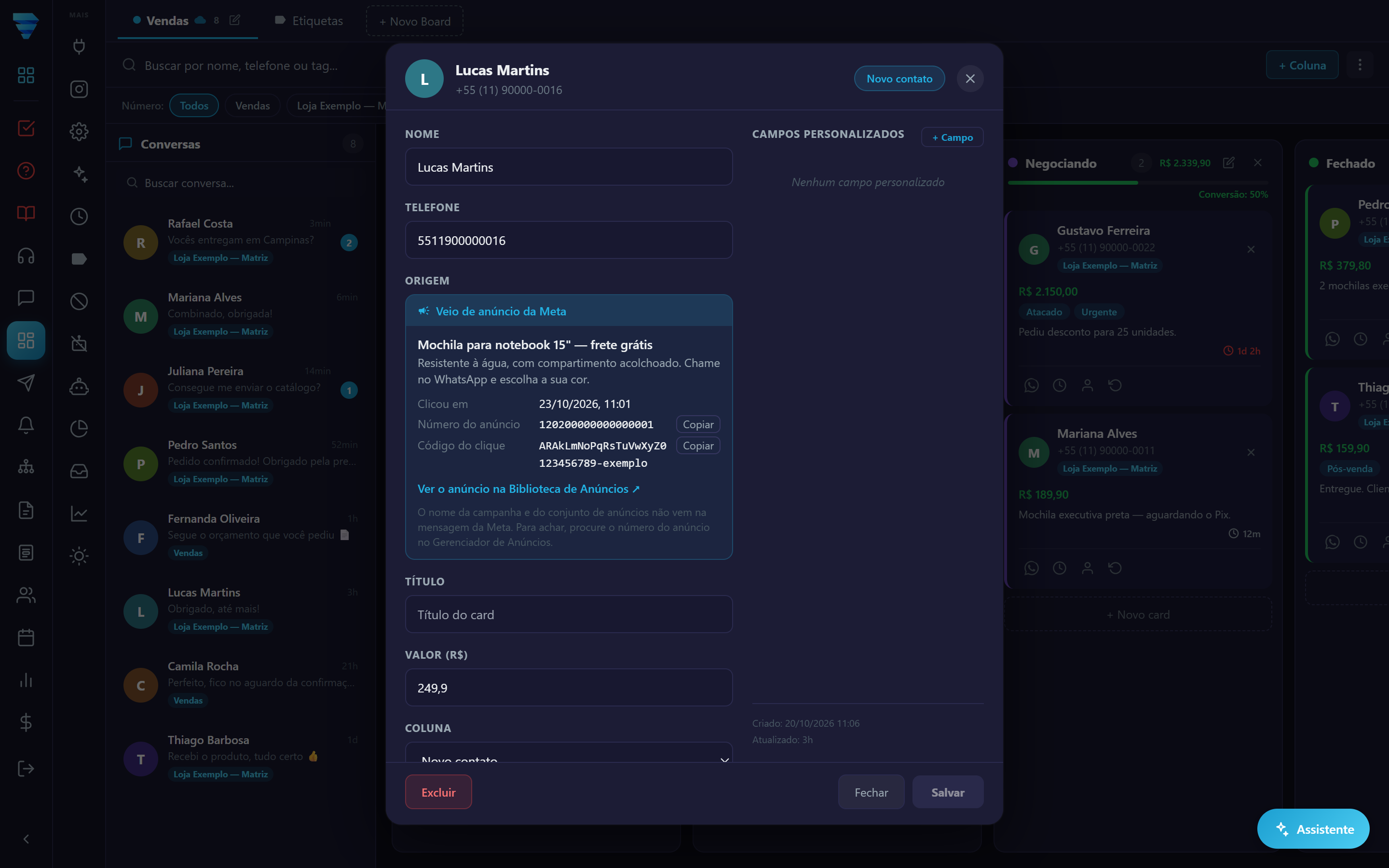This screenshot has height=868, width=1389.
Task: Click the robot bot icon
Action: point(79,386)
